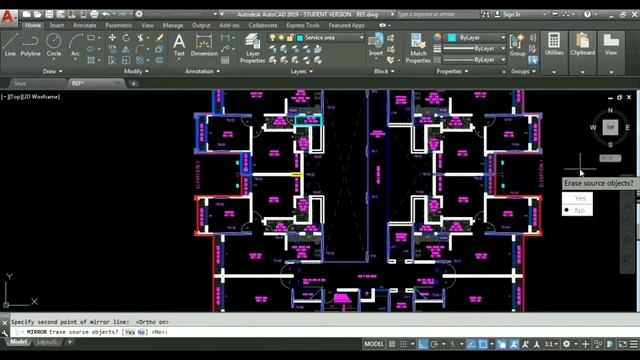The height and width of the screenshot is (360, 640).
Task: Open the Annotate ribbon tab
Action: click(x=84, y=25)
